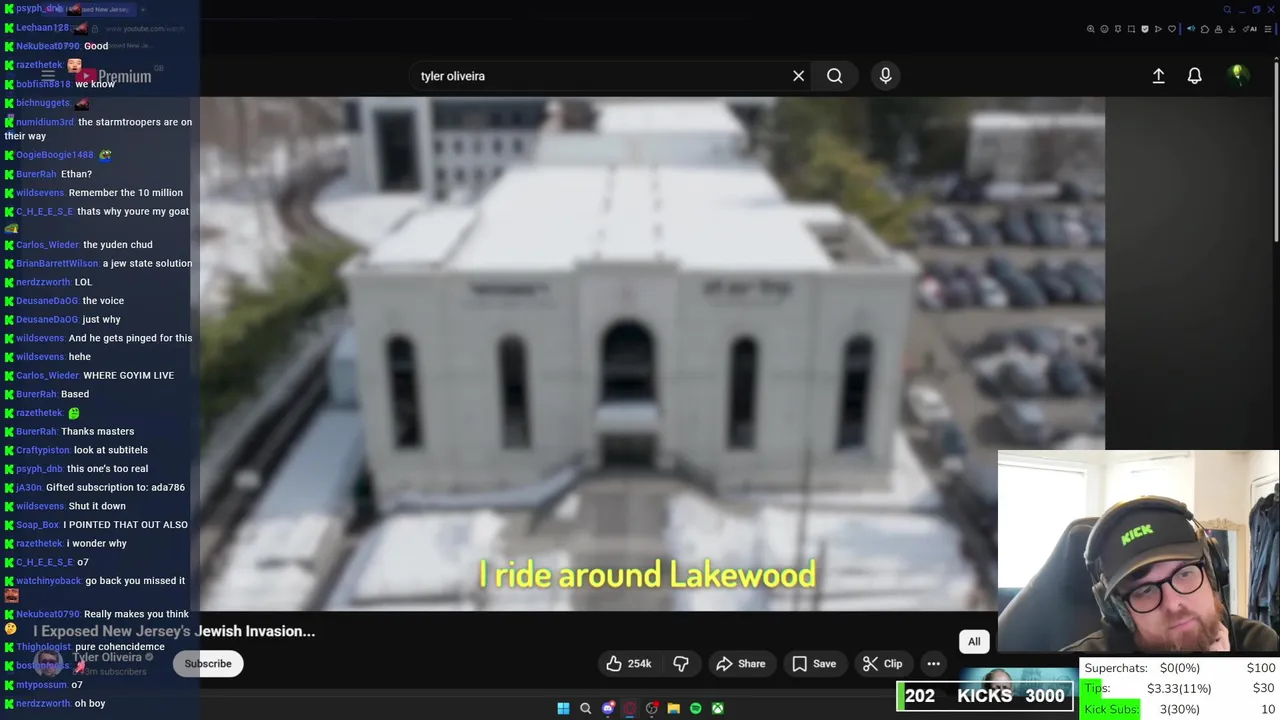Viewport: 1280px width, 720px height.
Task: Click chat username OogieBoogie1488
Action: click(54, 155)
